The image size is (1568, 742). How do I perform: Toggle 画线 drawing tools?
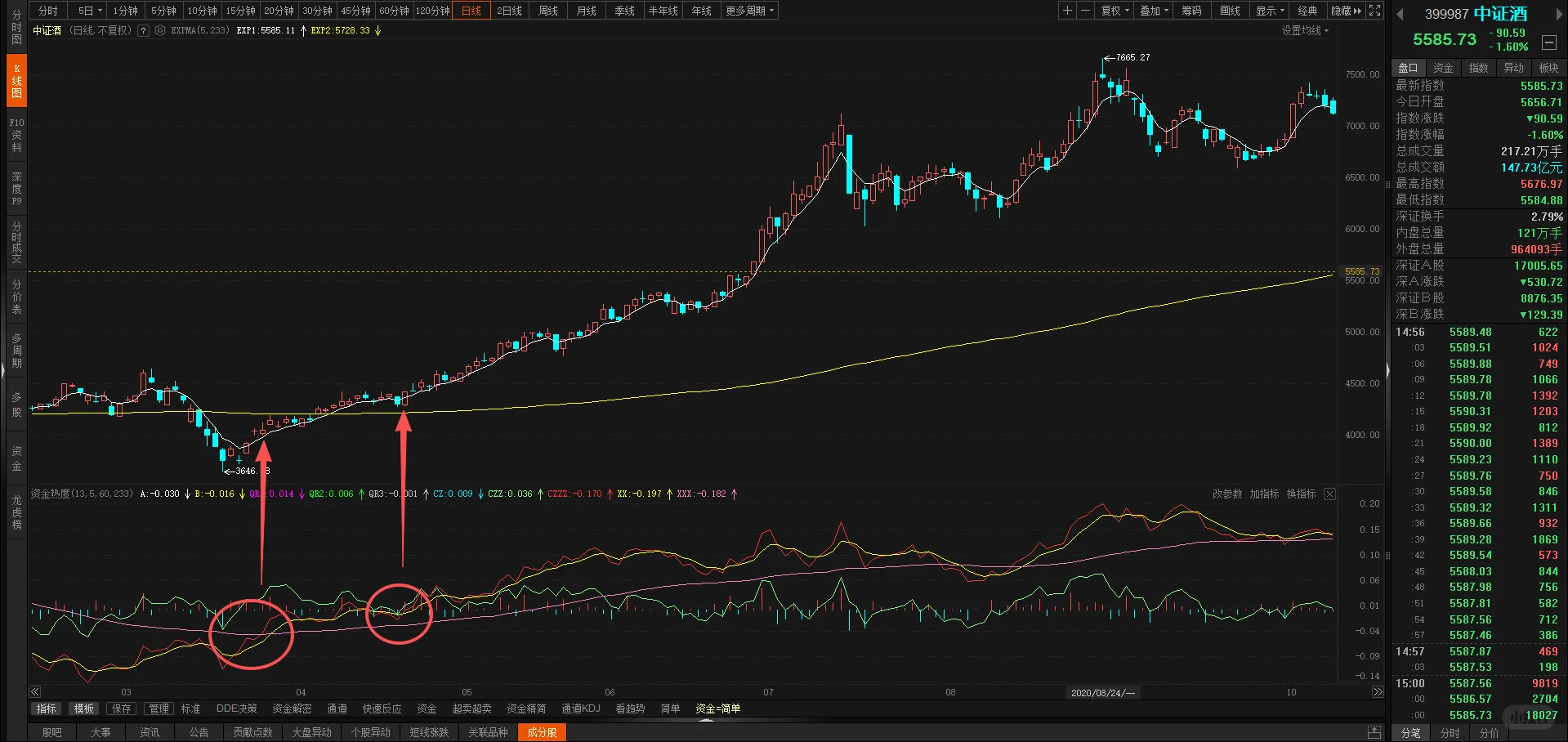click(1230, 11)
